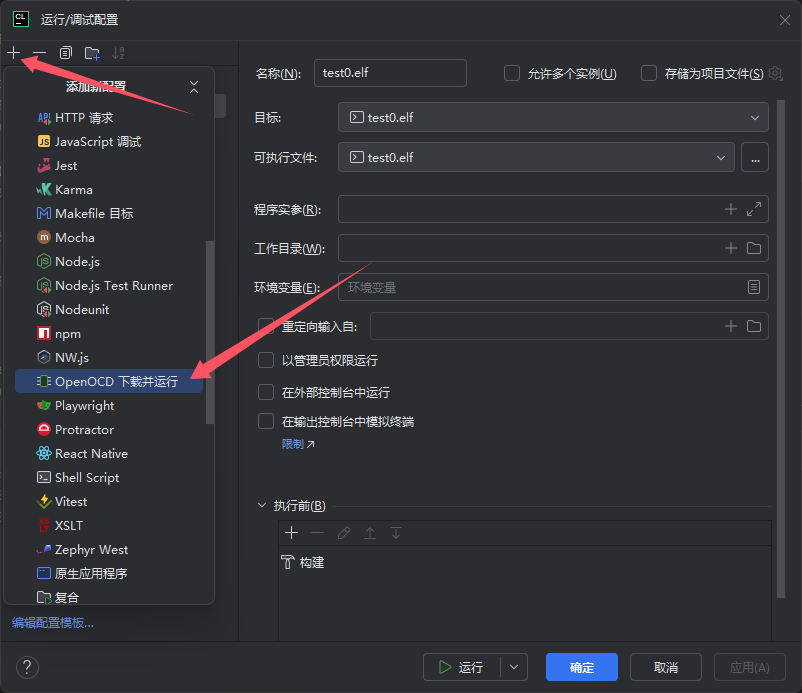Screen dimensions: 802x693
Task: Click the 名称 input field
Action: (x=390, y=73)
